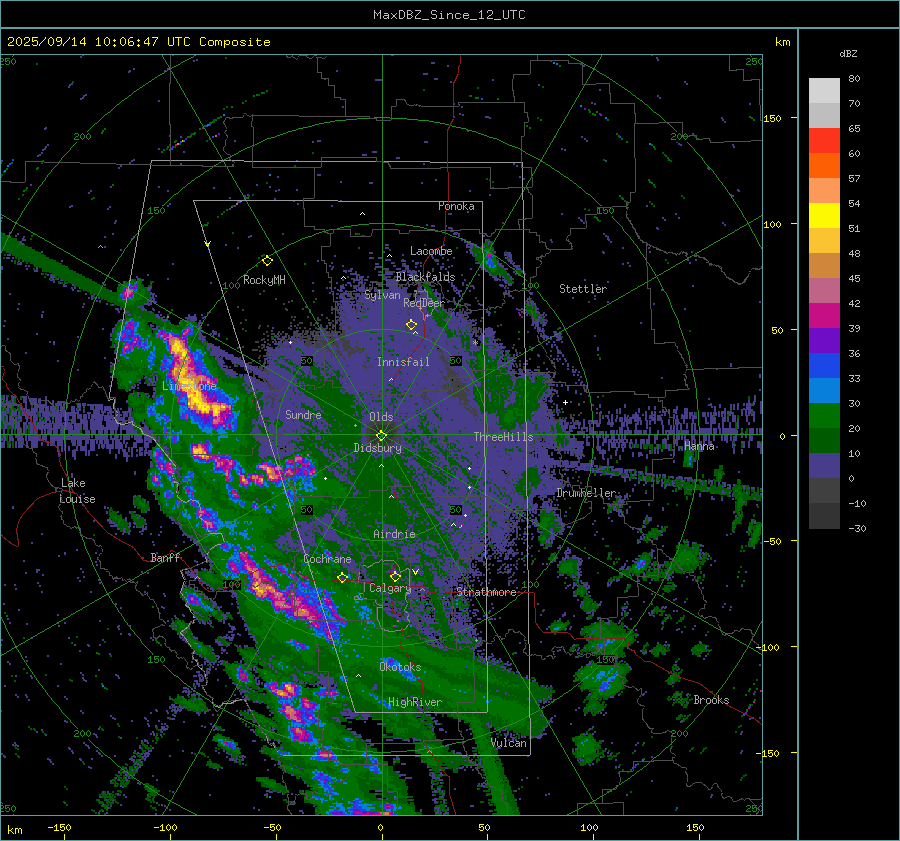Image resolution: width=900 pixels, height=841 pixels.
Task: Click the legend value 80
Action: (854, 79)
